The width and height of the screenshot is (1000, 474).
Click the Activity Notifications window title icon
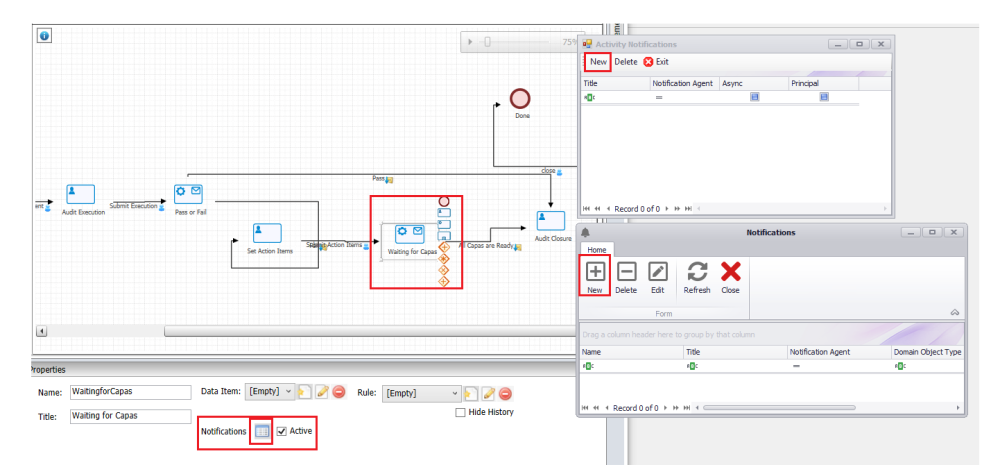tap(587, 44)
